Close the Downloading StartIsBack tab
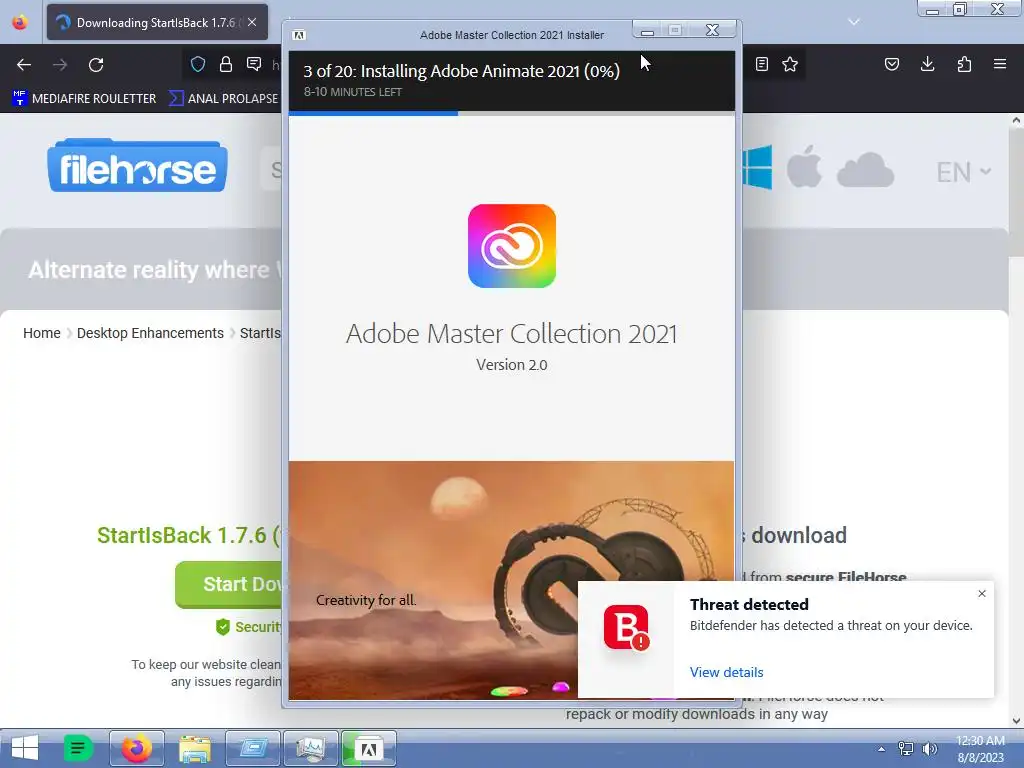Screen dimensions: 1024x768 coord(252,22)
